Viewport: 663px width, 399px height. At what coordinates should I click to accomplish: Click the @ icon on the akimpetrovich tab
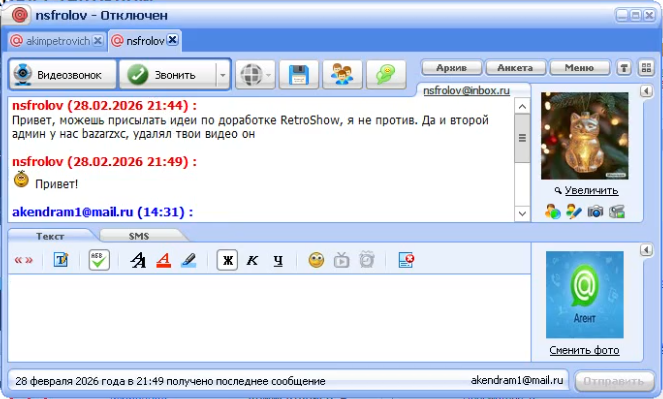point(16,41)
